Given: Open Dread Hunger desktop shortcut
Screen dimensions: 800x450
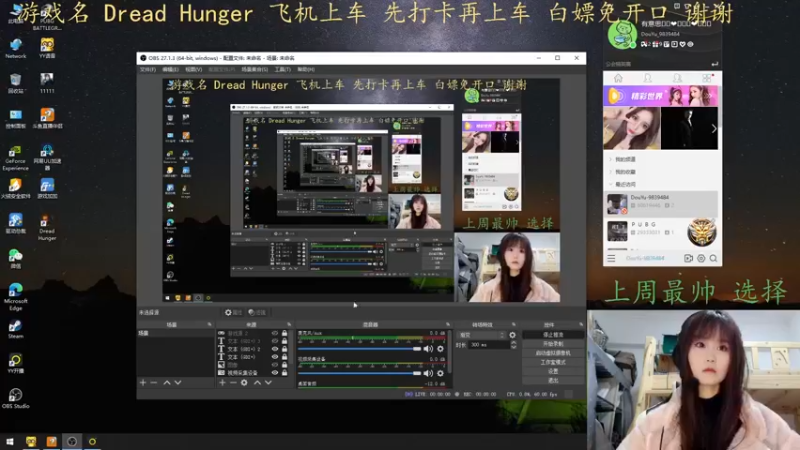Looking at the screenshot, I should click(x=47, y=228).
